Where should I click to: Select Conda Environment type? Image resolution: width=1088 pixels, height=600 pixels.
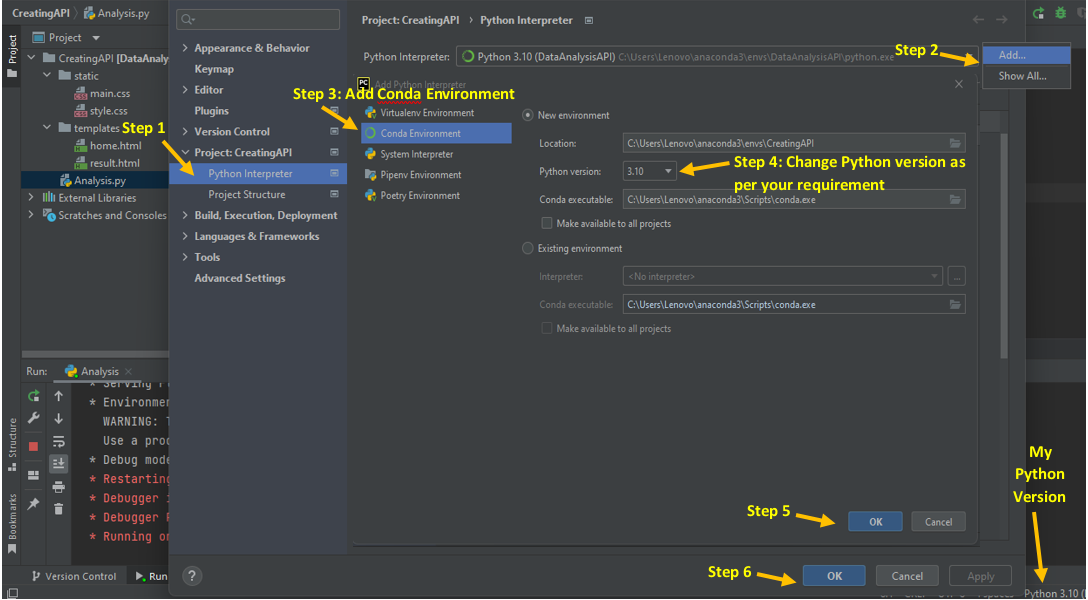[x=436, y=133]
